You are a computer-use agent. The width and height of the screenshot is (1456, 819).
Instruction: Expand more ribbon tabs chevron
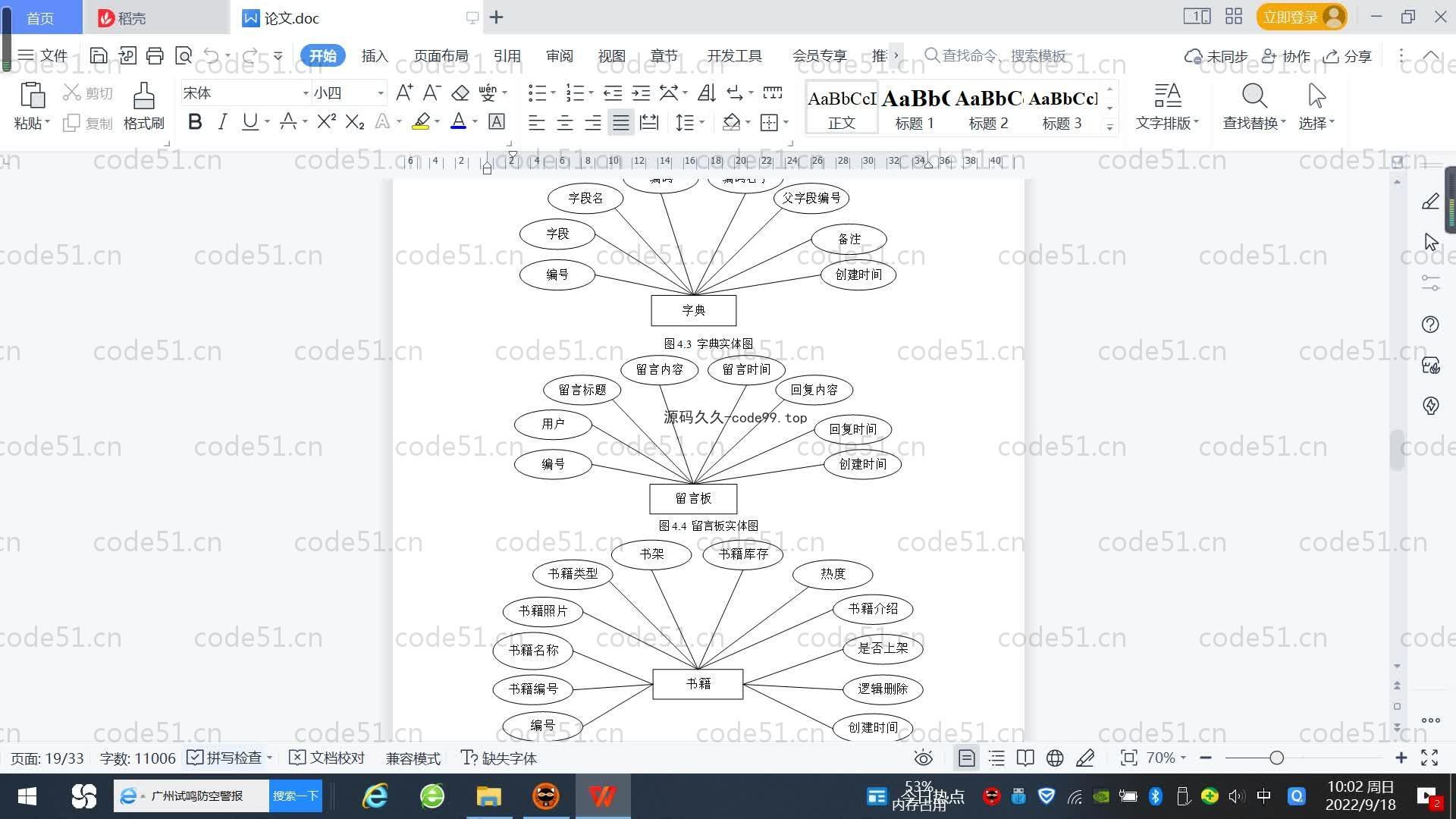pos(896,55)
